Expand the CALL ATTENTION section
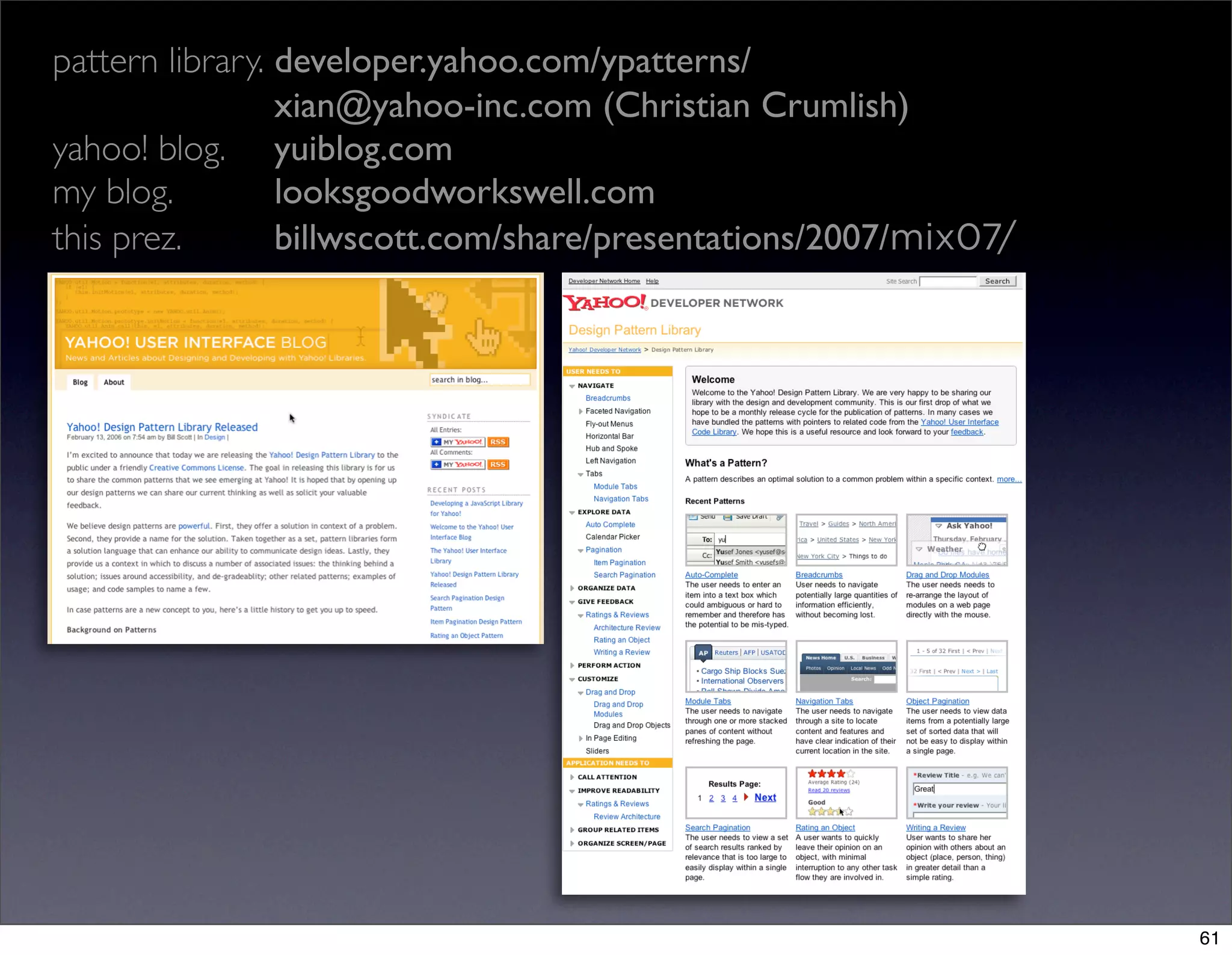 tap(572, 777)
